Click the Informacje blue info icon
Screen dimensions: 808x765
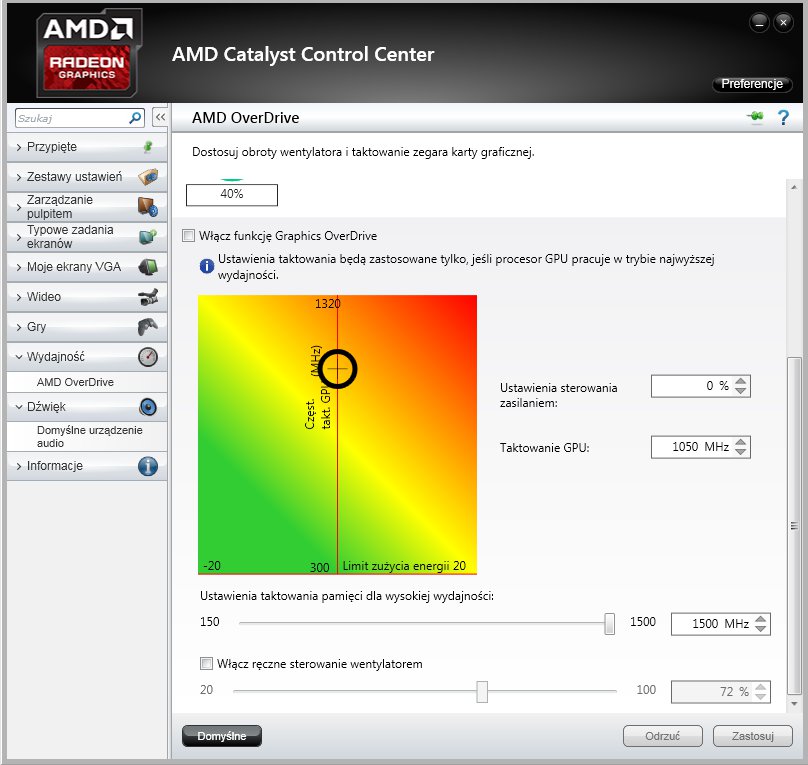148,466
